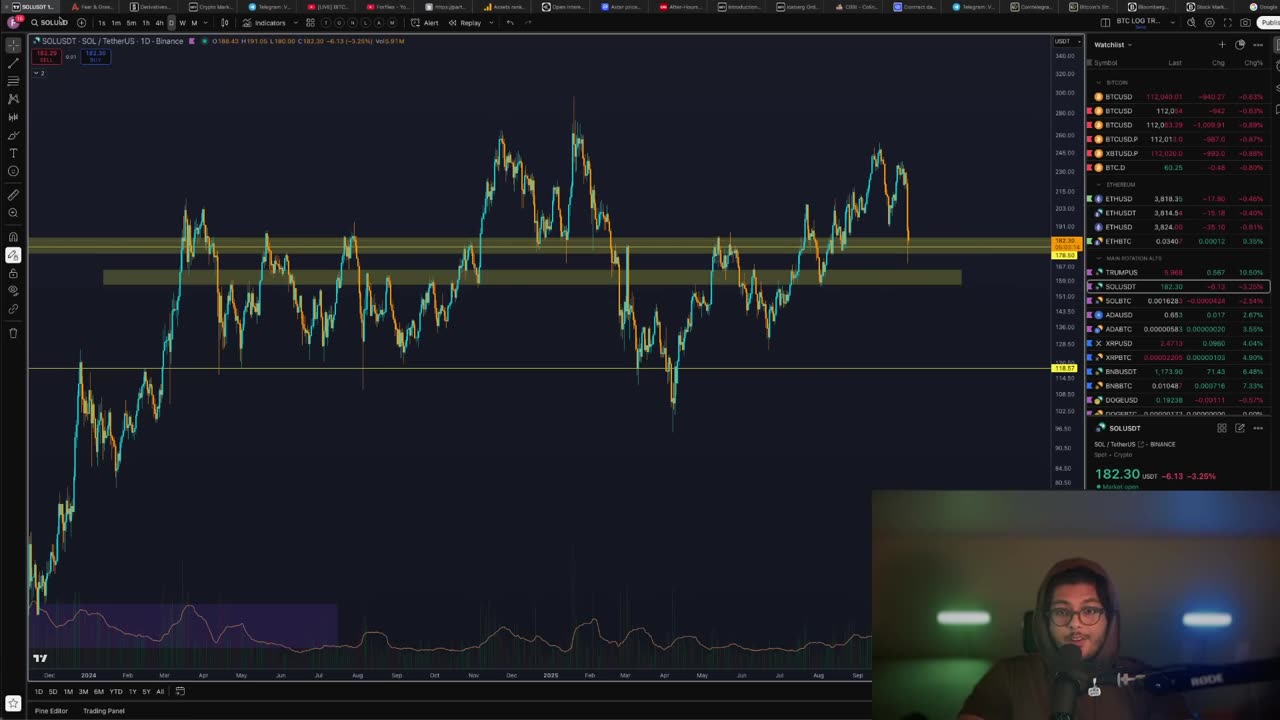Set chart range to 1D
Viewport: 1280px width, 720px height.
coord(39,691)
